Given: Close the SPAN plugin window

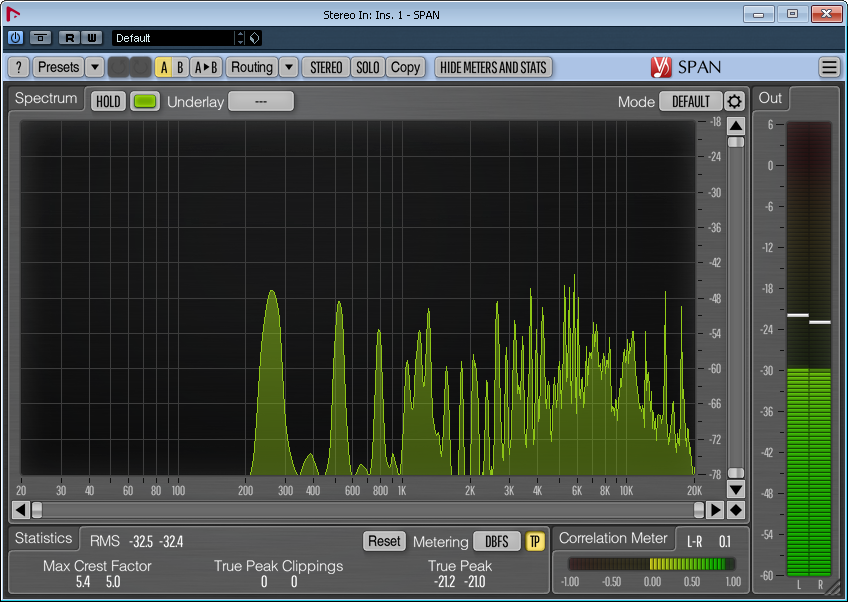Looking at the screenshot, I should tap(826, 14).
